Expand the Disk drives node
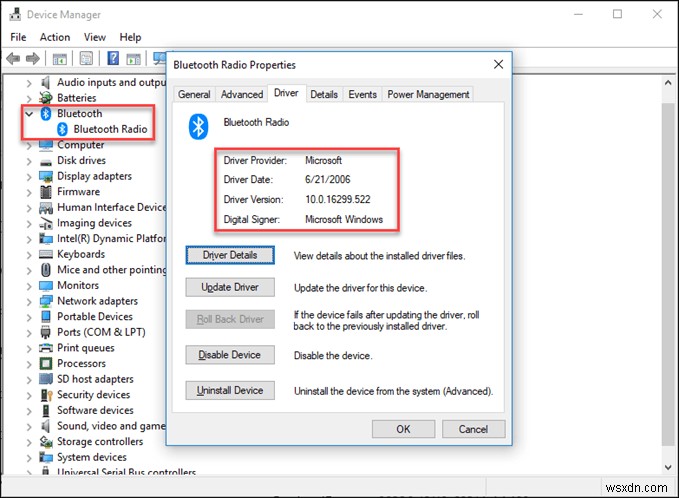Screen dimensions: 679x498 (29, 161)
